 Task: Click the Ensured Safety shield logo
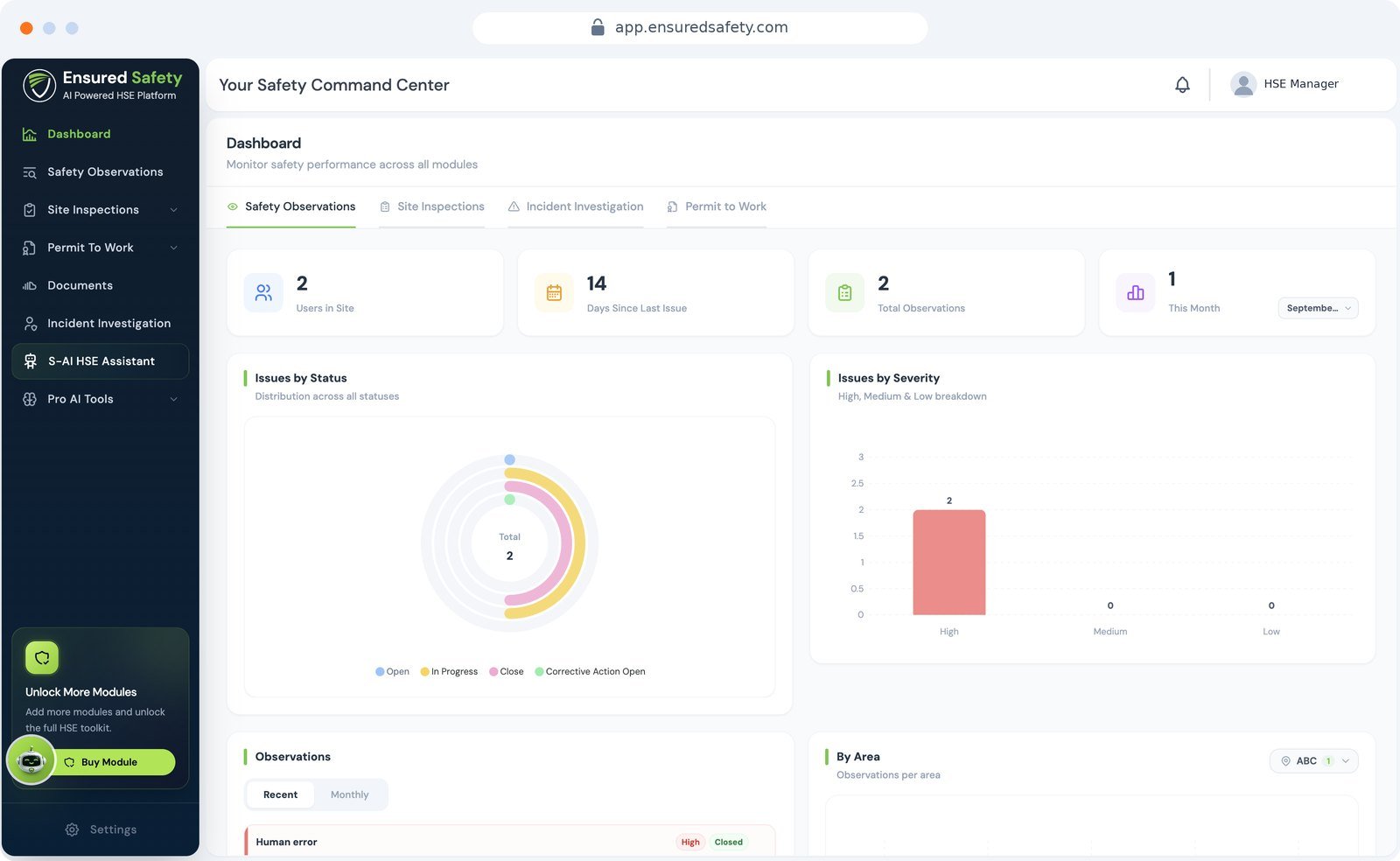click(39, 86)
